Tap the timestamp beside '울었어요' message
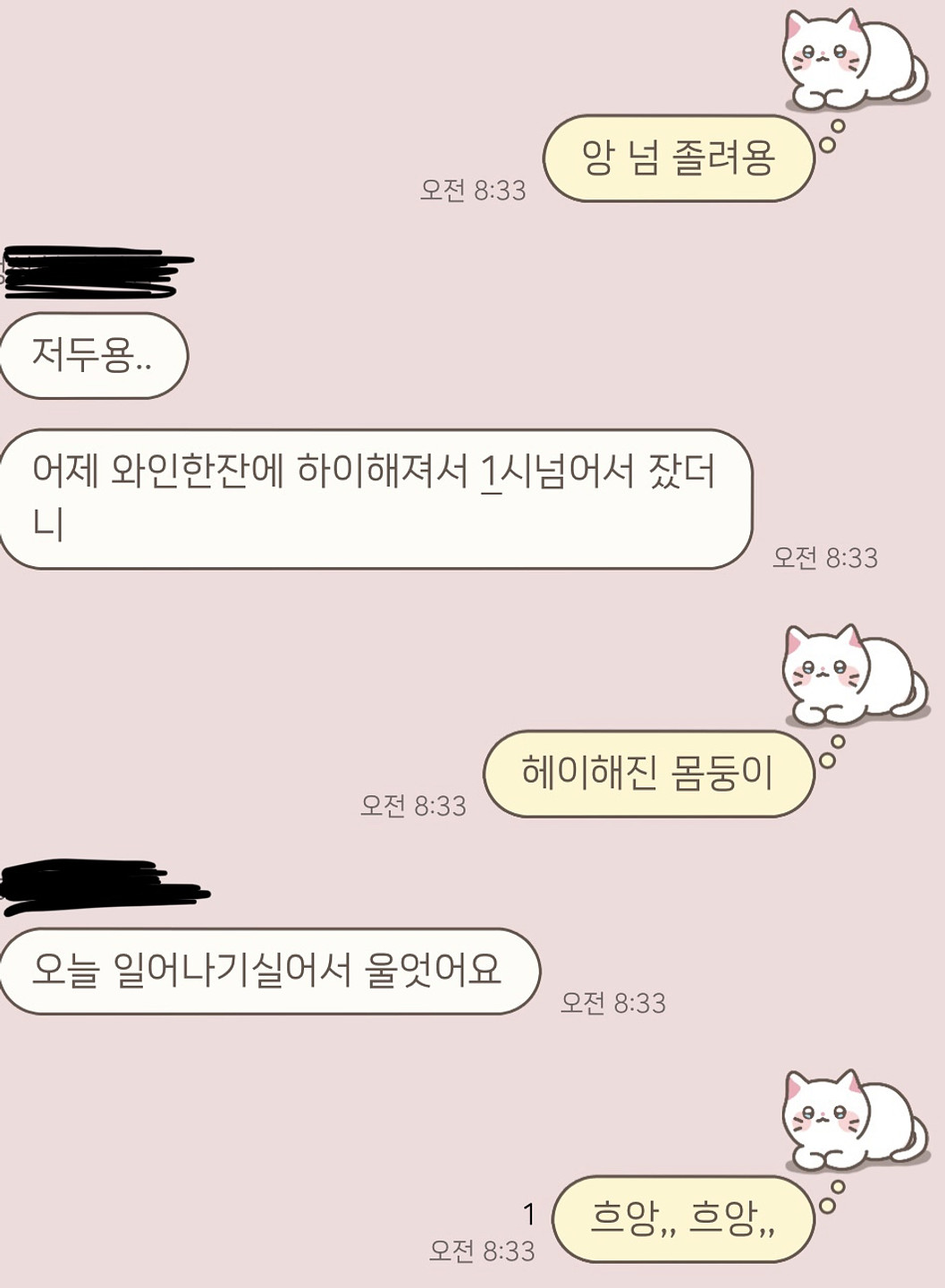The width and height of the screenshot is (945, 1288). [613, 1003]
